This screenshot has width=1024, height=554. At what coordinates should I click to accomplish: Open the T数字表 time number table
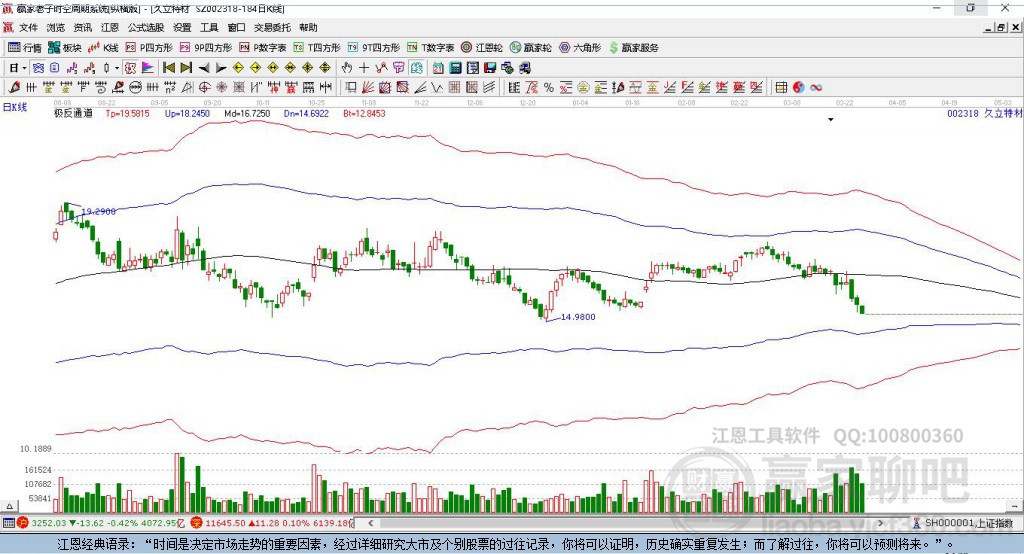point(430,48)
